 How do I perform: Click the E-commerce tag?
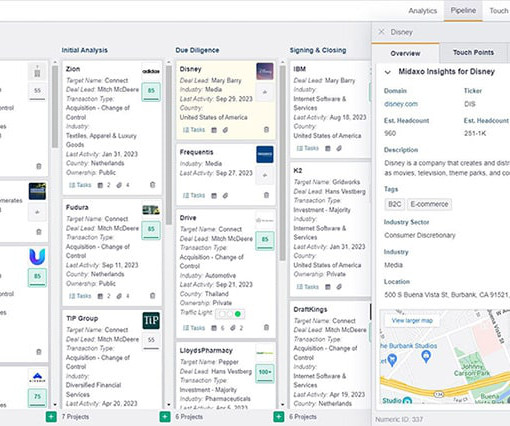[x=429, y=204]
